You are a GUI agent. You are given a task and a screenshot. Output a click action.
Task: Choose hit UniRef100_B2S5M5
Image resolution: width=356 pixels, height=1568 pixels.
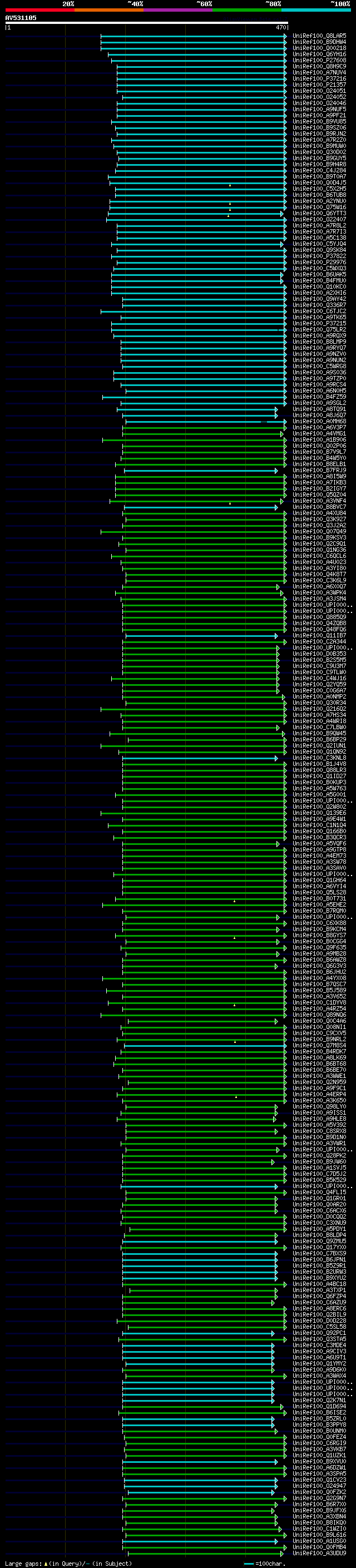[x=319, y=660]
